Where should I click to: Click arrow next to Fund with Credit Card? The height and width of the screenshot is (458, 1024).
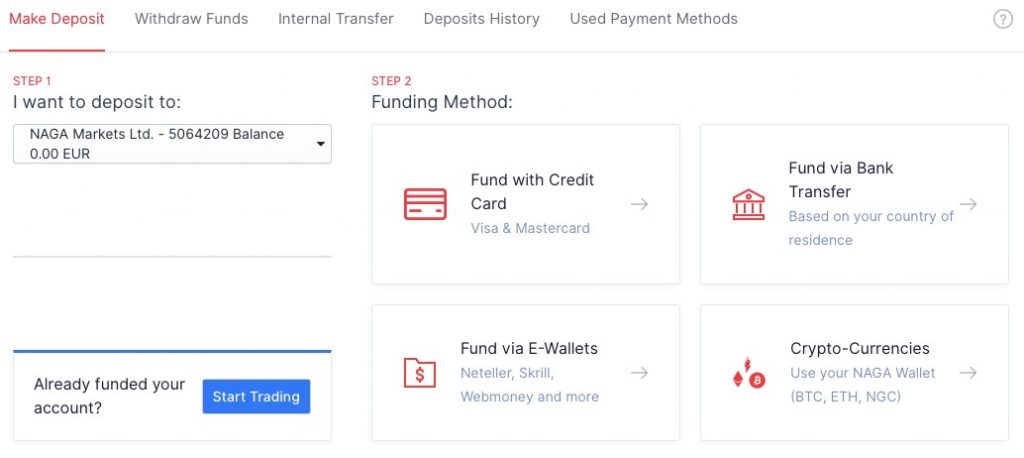pos(639,204)
